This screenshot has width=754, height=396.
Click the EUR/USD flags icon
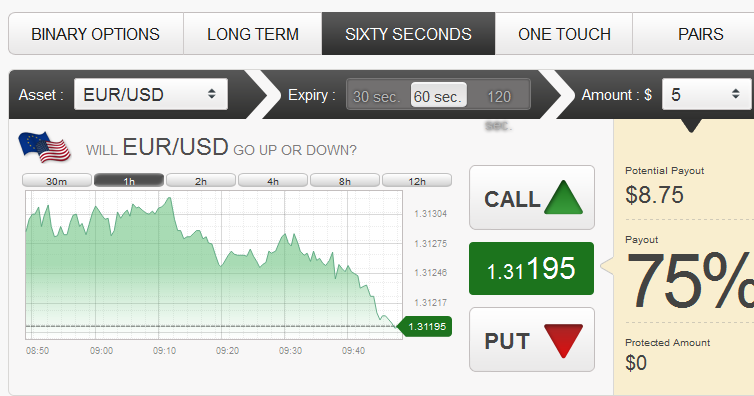click(44, 147)
